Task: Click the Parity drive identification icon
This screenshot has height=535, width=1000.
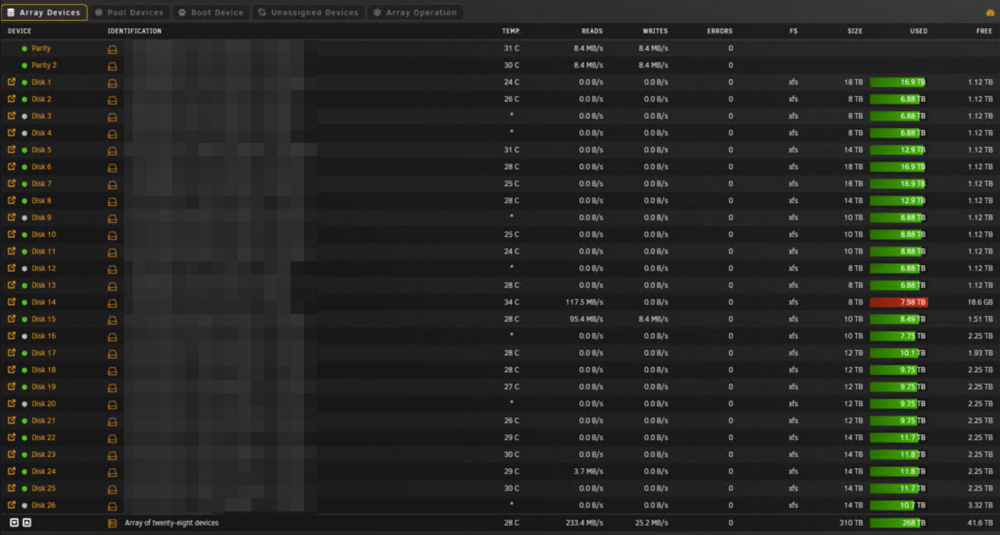Action: [112, 49]
